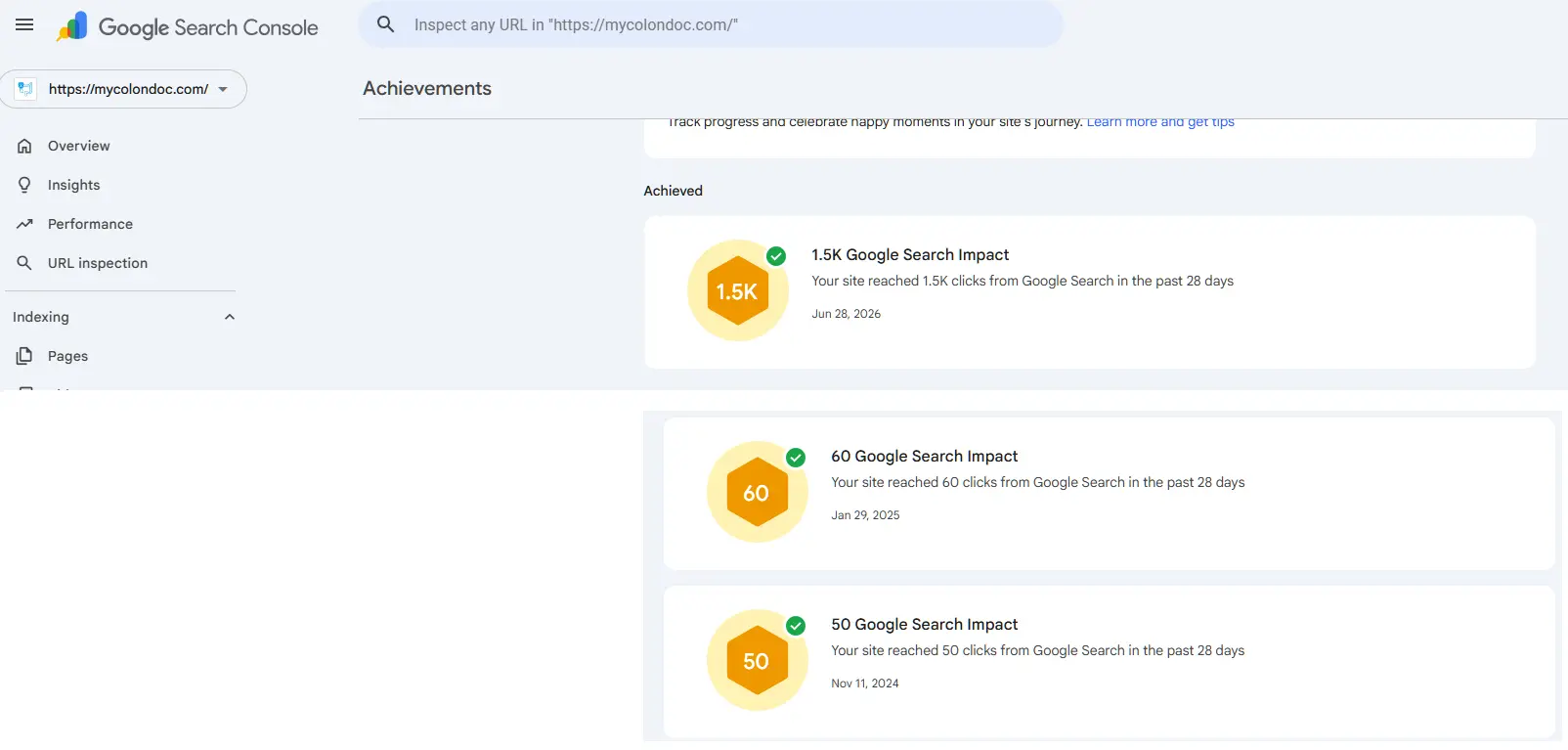The width and height of the screenshot is (1568, 750).
Task: Click the URL inspection magnifier icon
Action: [25, 263]
